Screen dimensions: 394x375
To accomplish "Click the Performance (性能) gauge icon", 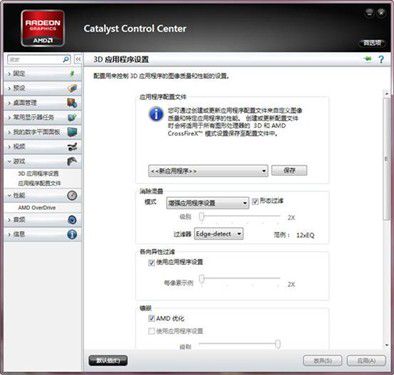I will (72, 195).
